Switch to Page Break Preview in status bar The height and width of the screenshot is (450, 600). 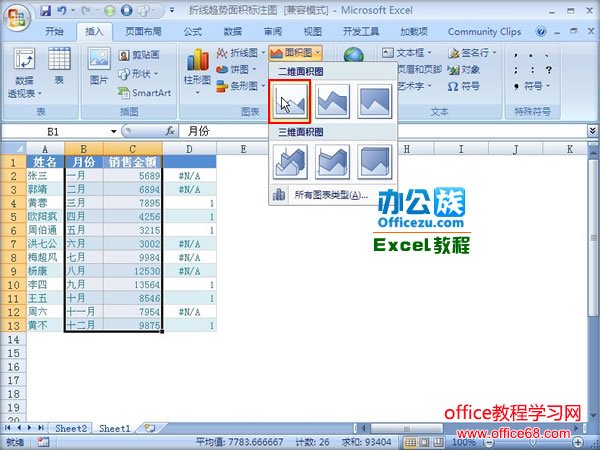click(438, 442)
